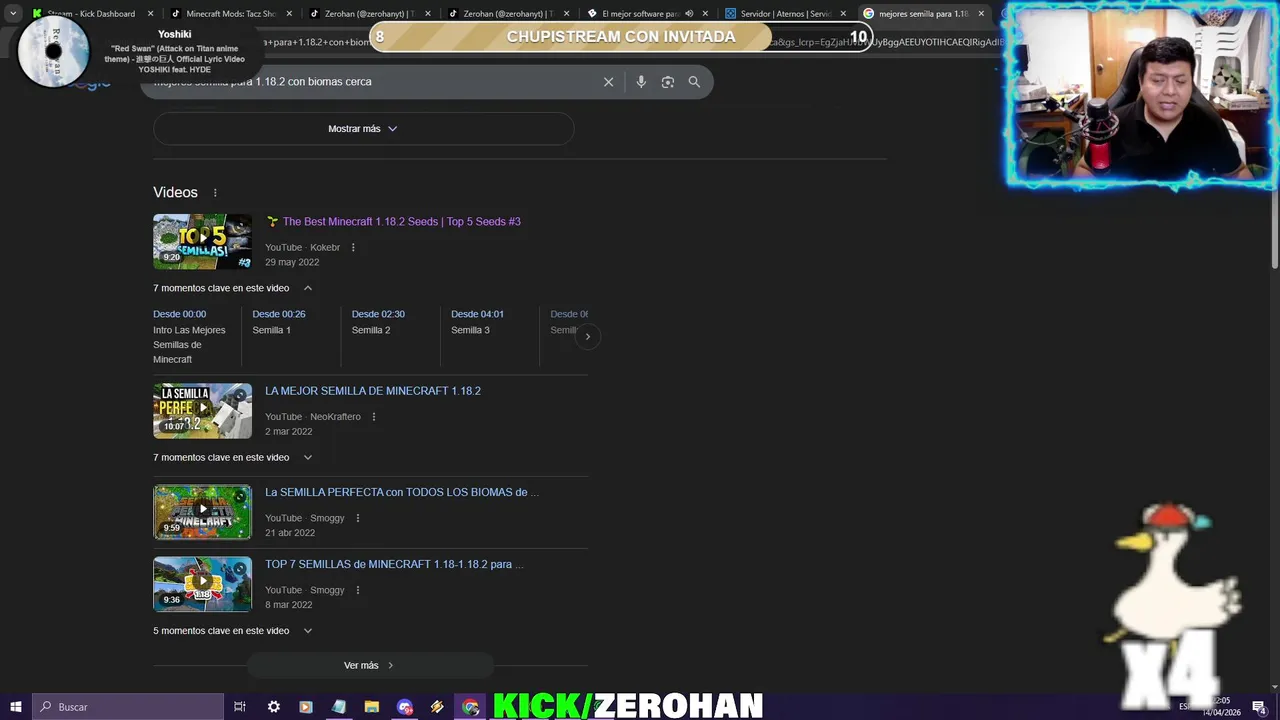Open LA MEJOR SEMILLA DE MINECRAFT 1.18.2 link

[x=373, y=391]
